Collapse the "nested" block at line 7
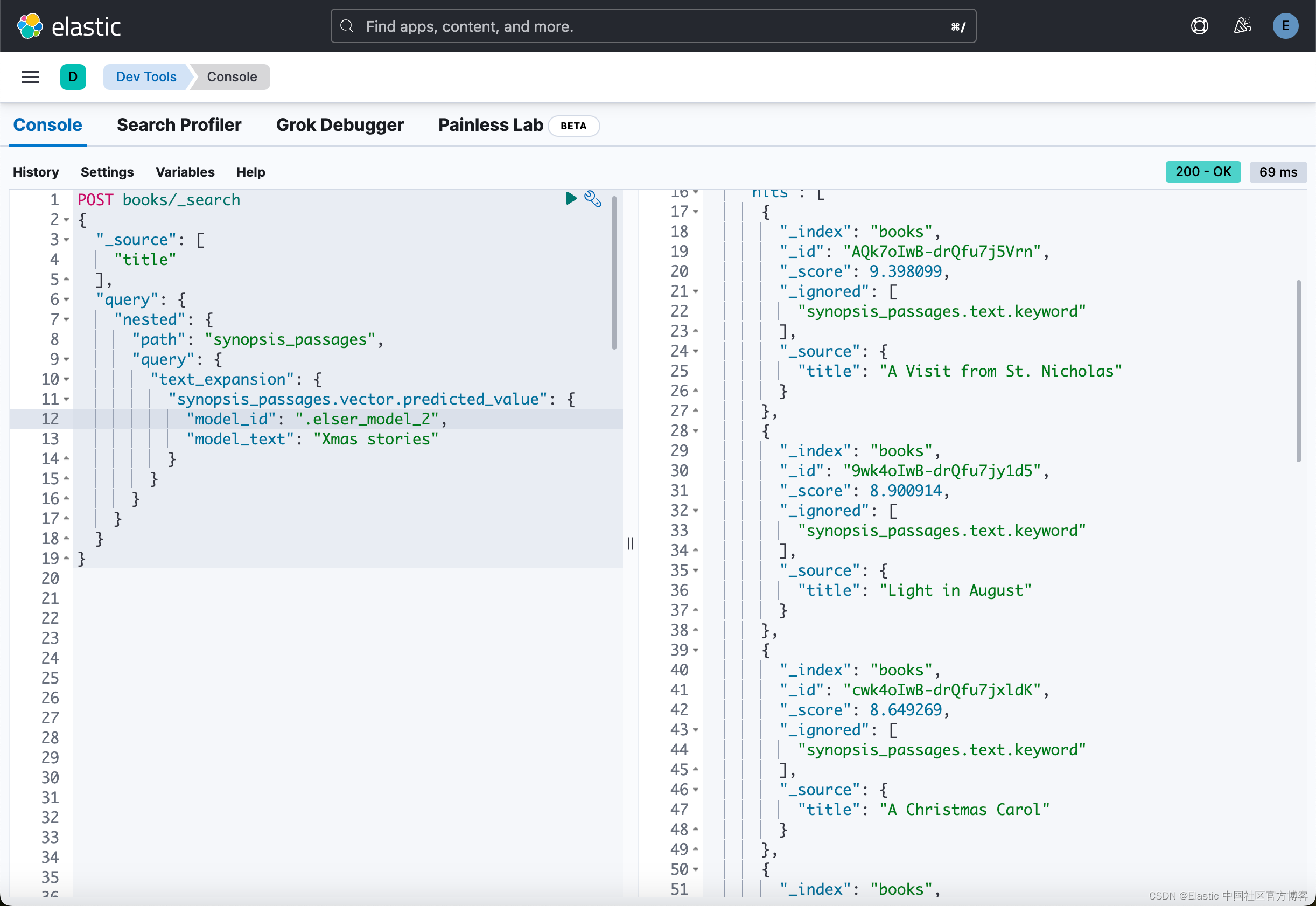This screenshot has width=1316, height=906. tap(66, 319)
